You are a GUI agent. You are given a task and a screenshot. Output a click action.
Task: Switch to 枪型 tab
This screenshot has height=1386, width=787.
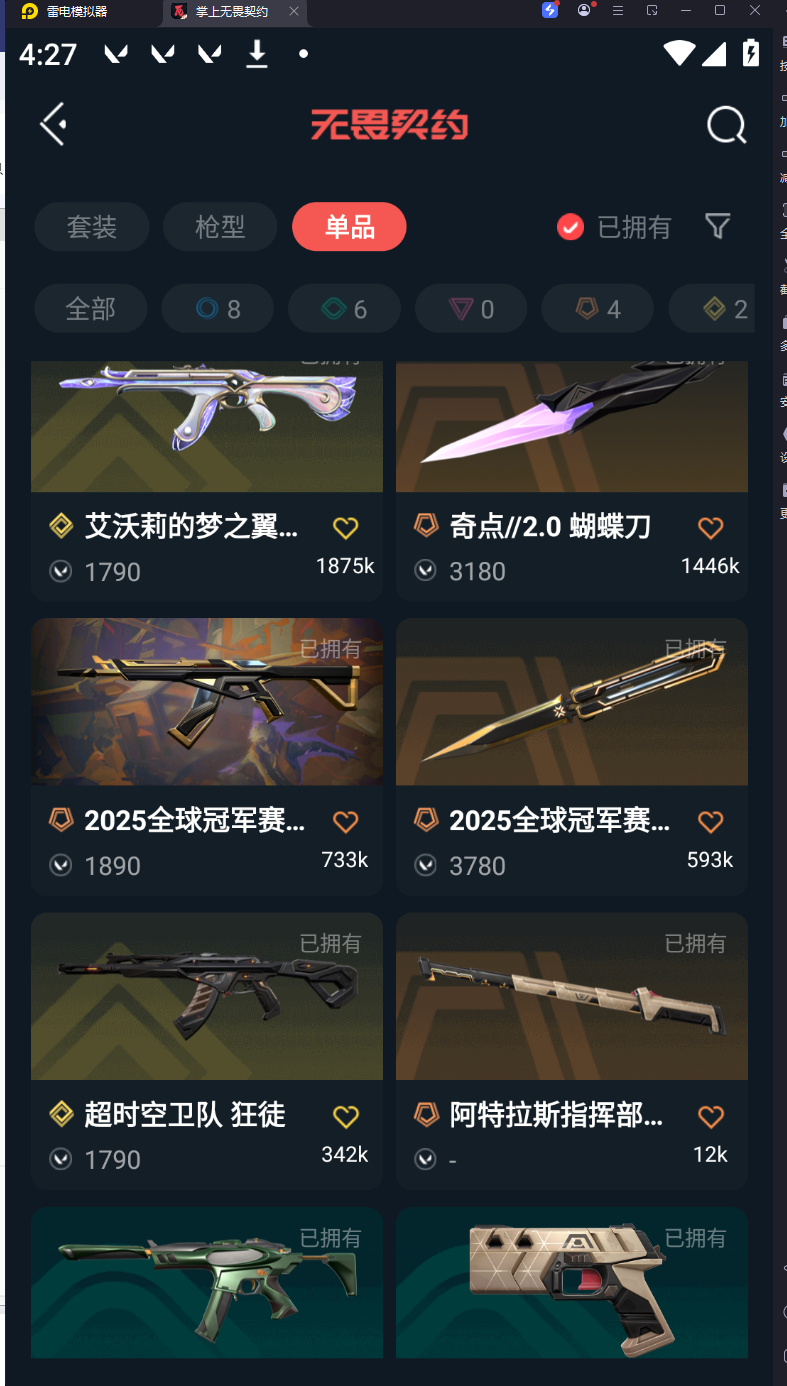(220, 227)
